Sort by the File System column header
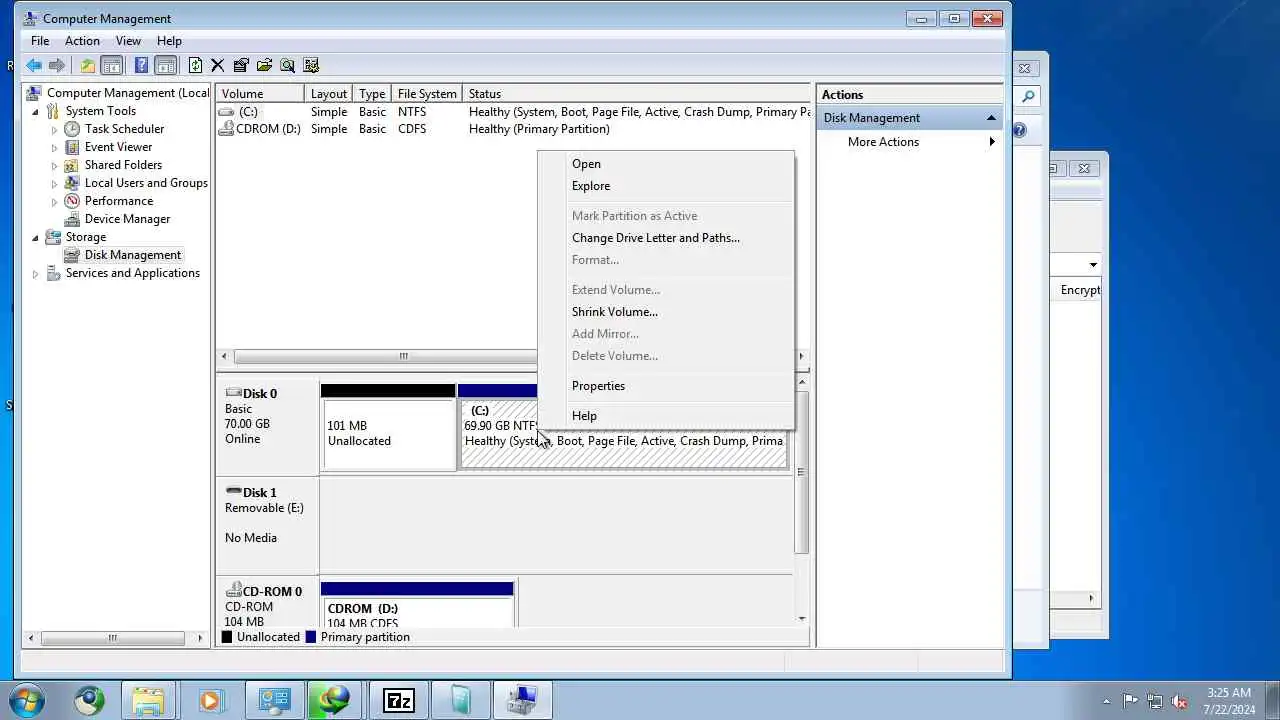Viewport: 1280px width, 720px height. (427, 94)
